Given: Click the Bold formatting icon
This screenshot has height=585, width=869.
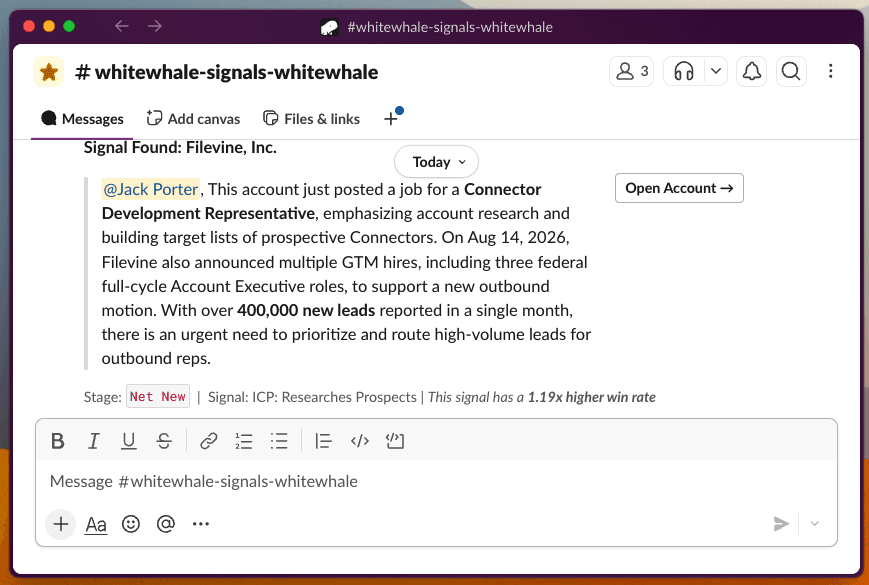Looking at the screenshot, I should pos(58,442).
